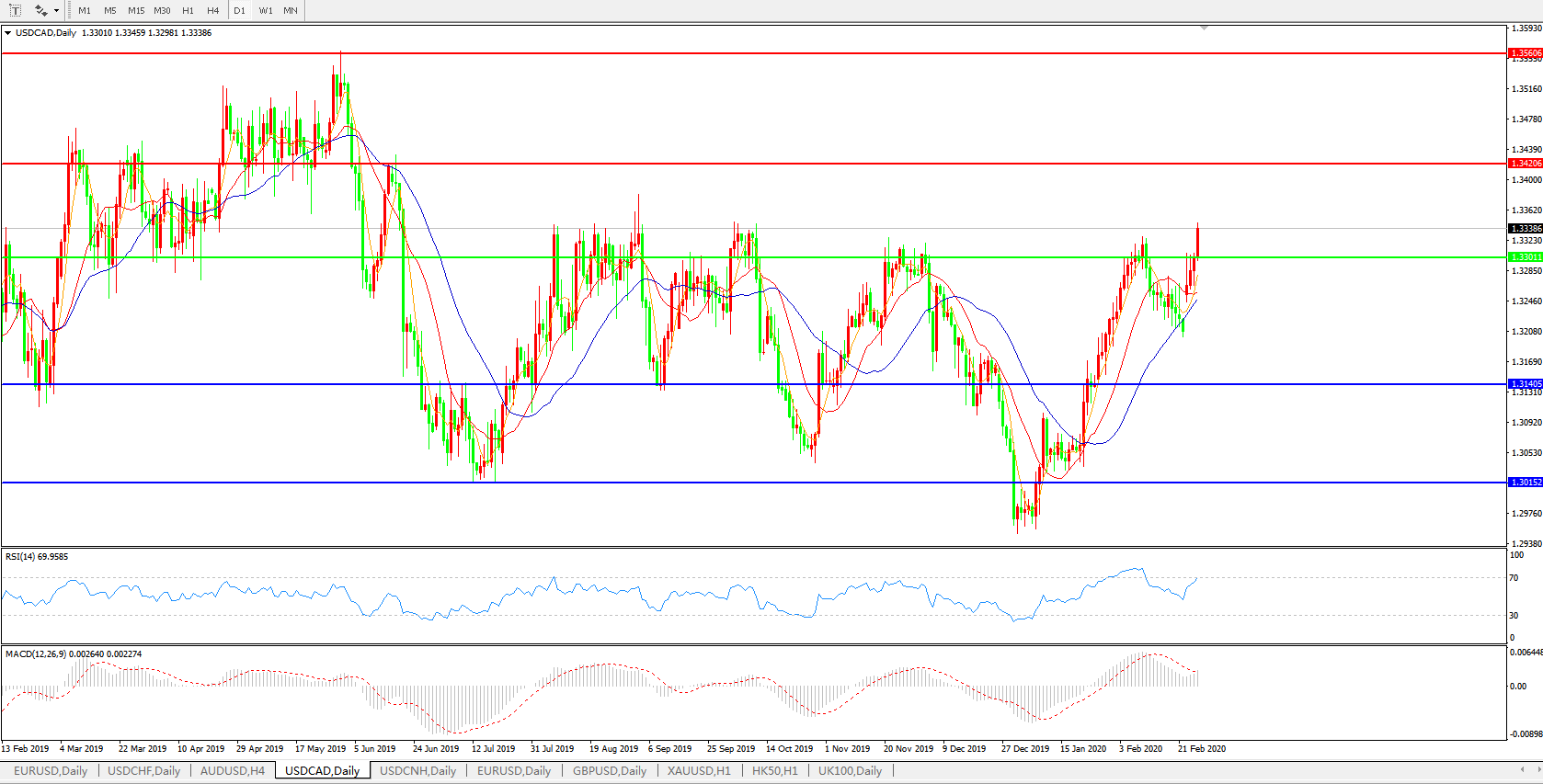The width and height of the screenshot is (1543, 784).
Task: Enable the W1 weekly timeframe
Action: (266, 11)
